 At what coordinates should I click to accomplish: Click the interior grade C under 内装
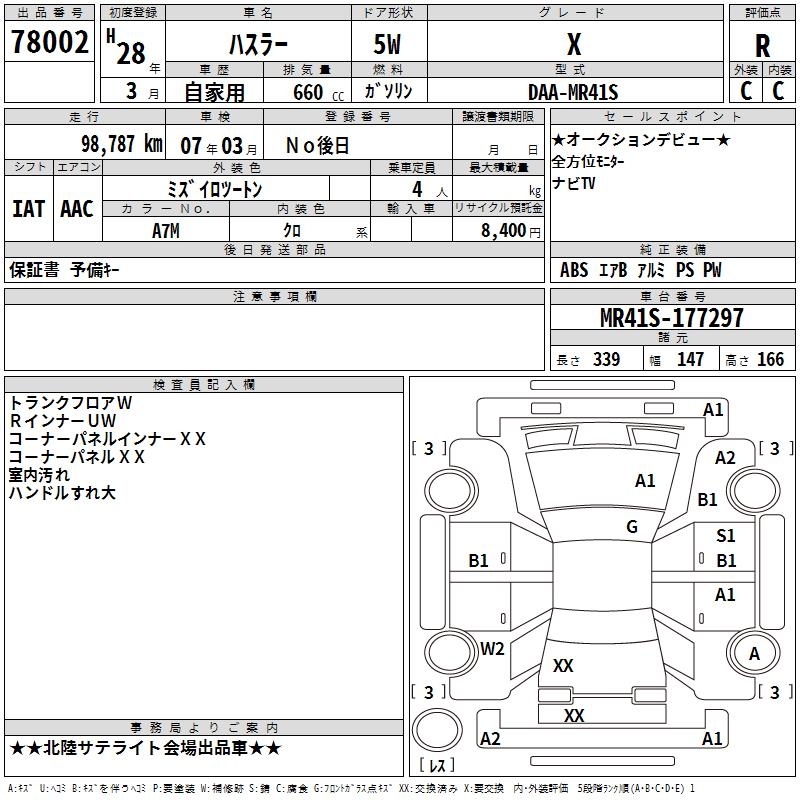[x=778, y=91]
